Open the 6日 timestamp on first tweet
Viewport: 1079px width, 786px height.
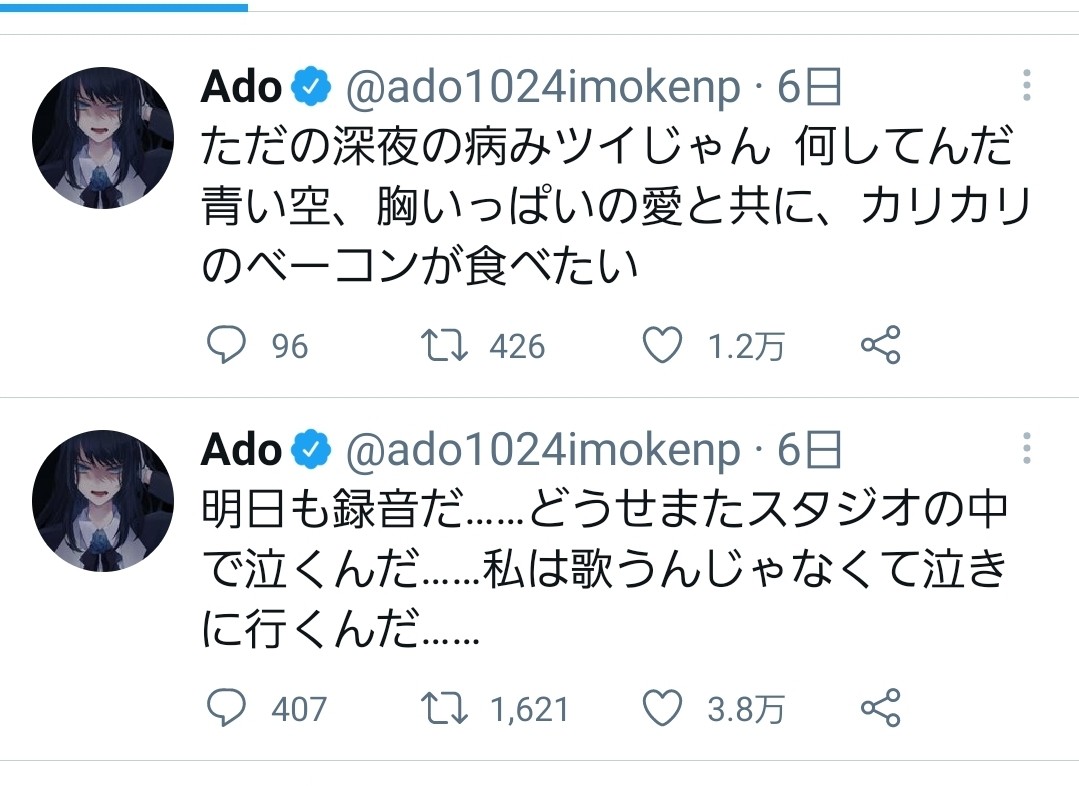[809, 88]
